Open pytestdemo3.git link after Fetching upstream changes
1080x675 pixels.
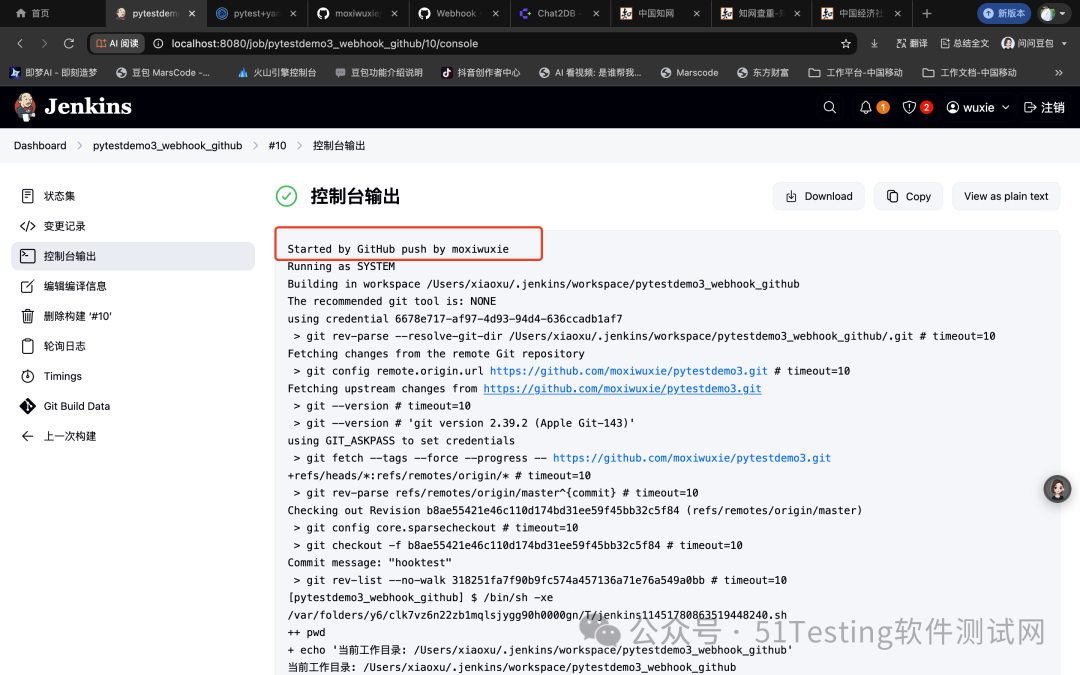tap(622, 388)
